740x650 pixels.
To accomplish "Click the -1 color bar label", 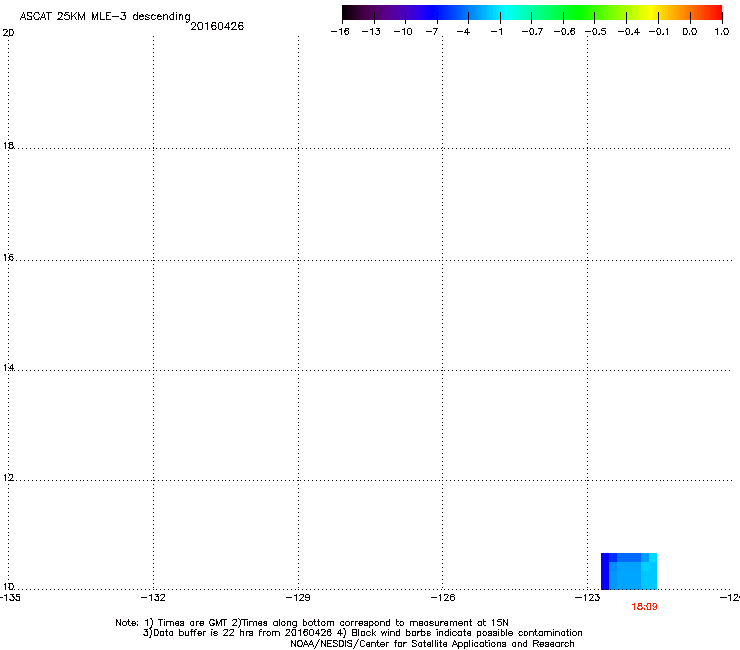I will click(x=496, y=32).
